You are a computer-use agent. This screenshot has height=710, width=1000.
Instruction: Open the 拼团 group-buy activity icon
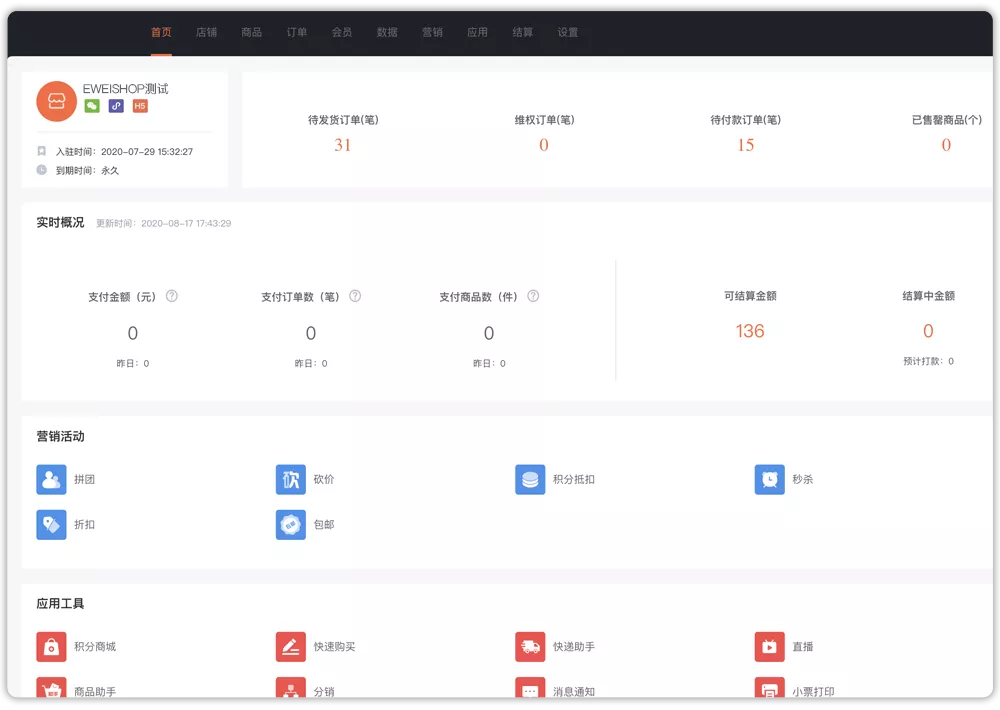click(51, 479)
